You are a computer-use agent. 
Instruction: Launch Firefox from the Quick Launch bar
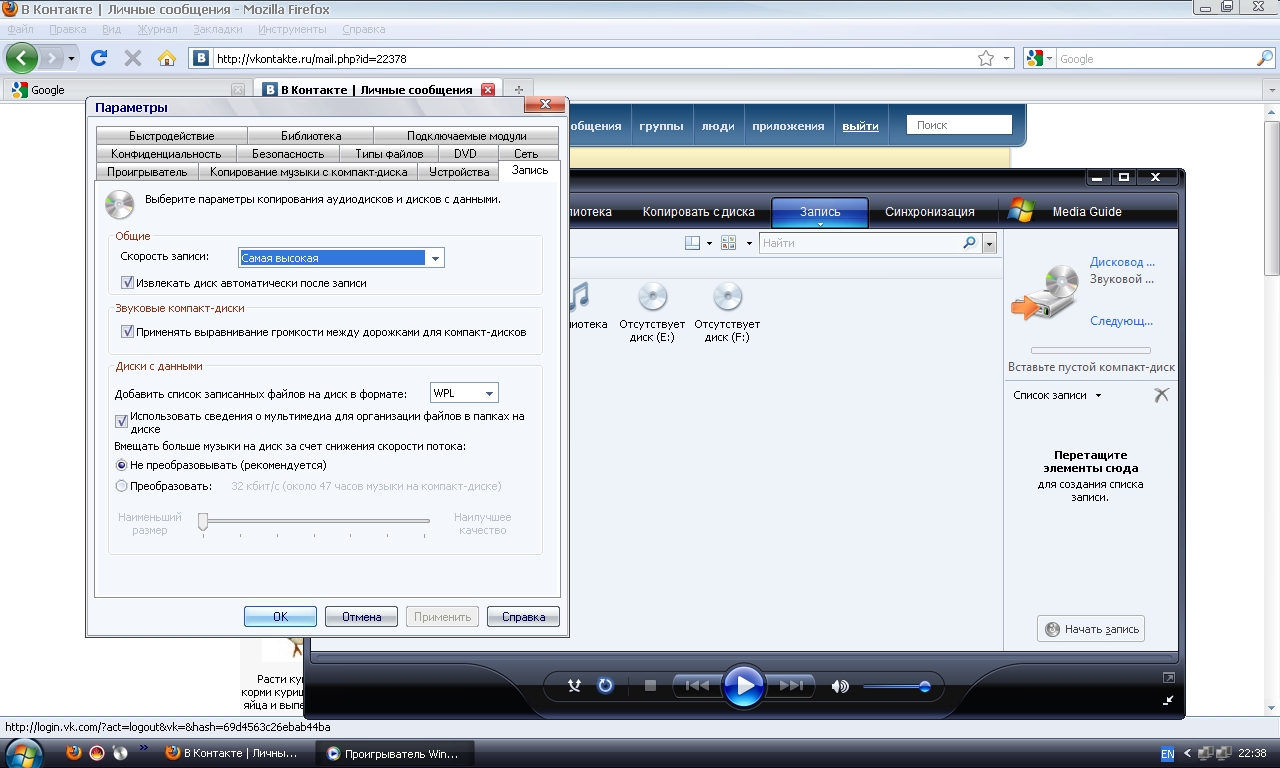click(74, 752)
